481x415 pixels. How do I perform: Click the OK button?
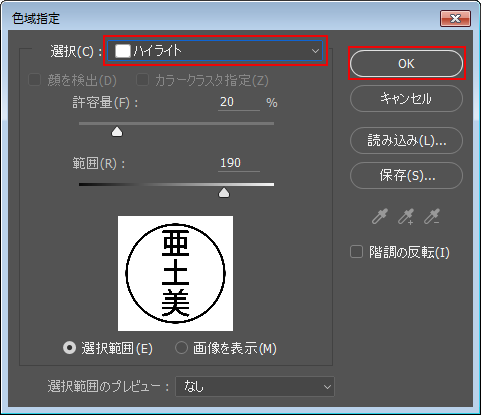point(406,64)
